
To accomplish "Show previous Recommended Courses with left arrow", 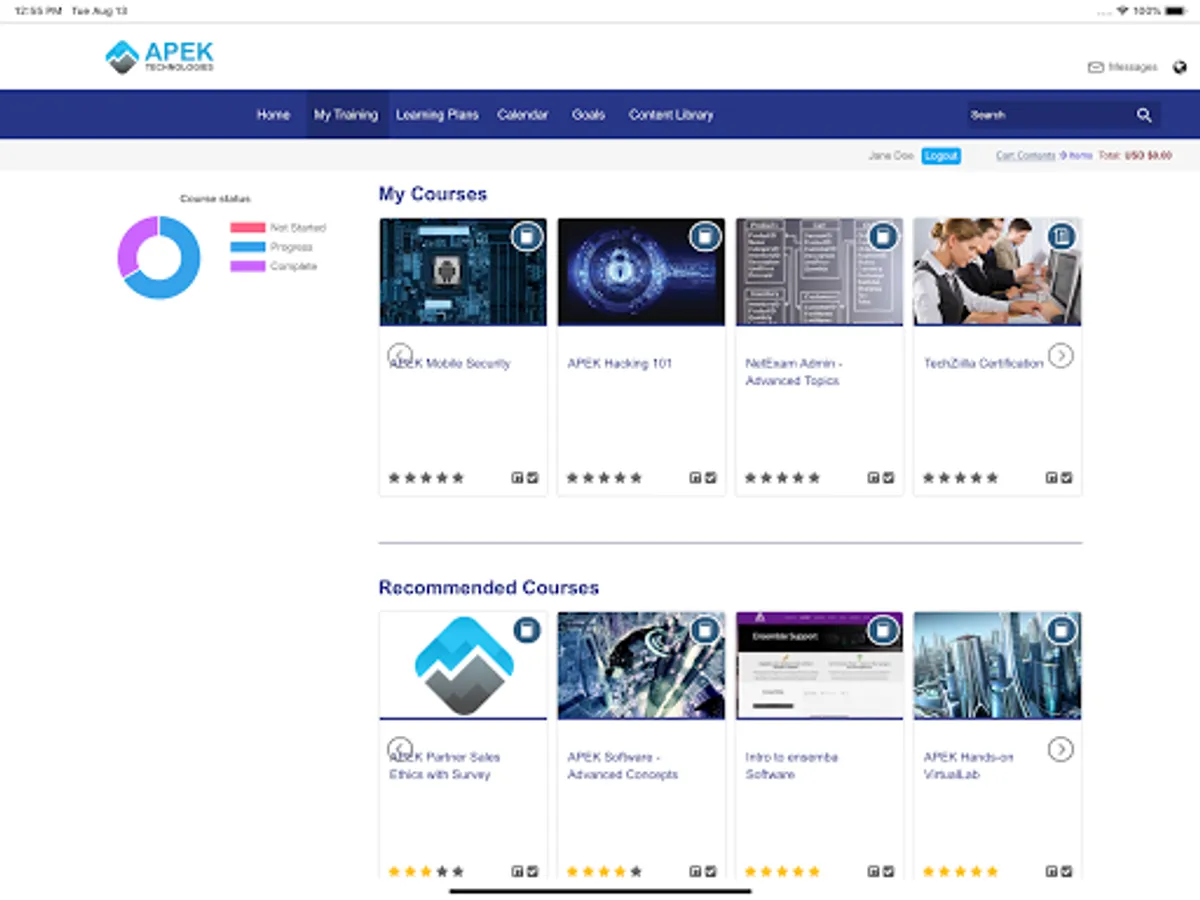I will [x=400, y=749].
